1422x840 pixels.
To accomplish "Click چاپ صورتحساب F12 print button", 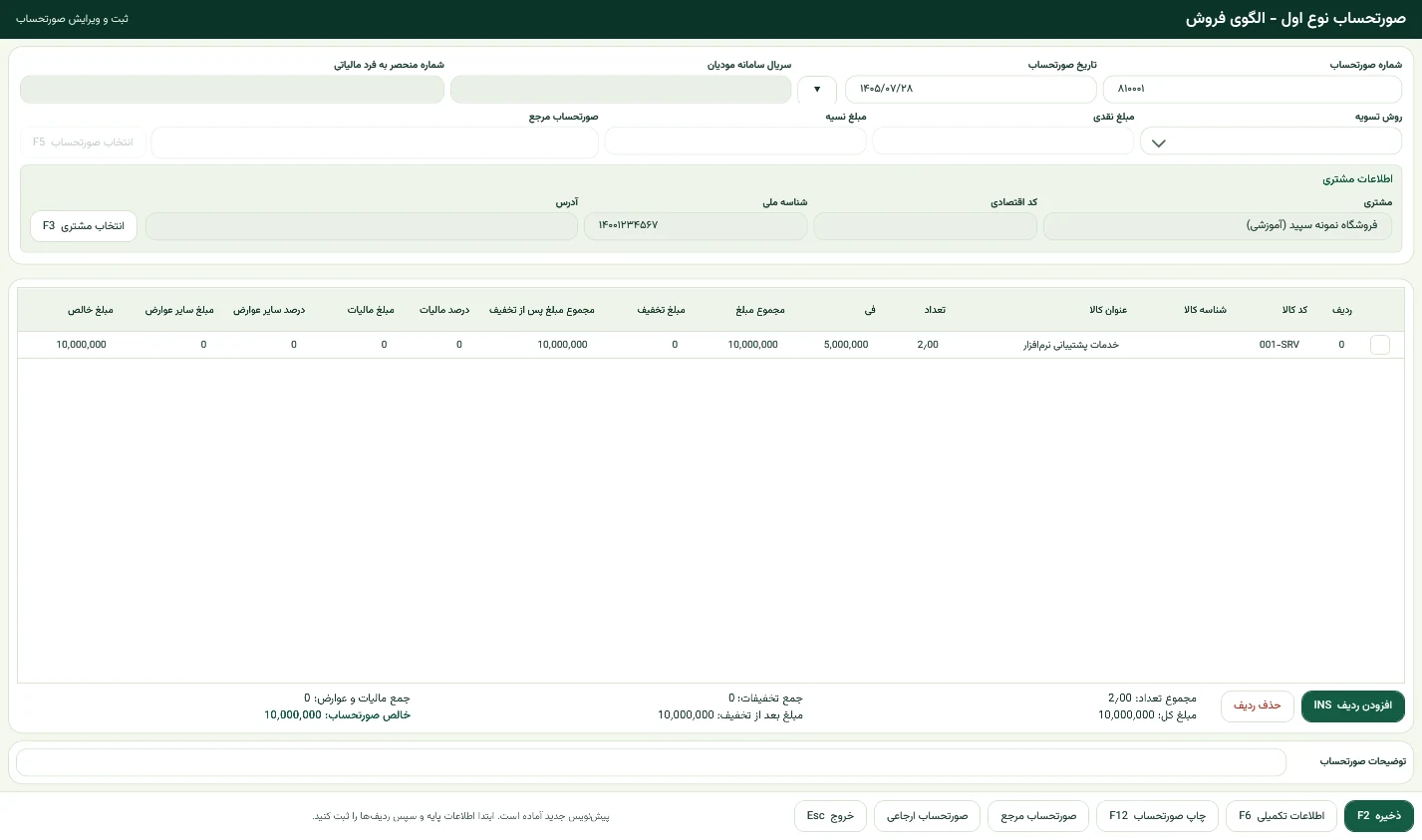I will 1157,816.
